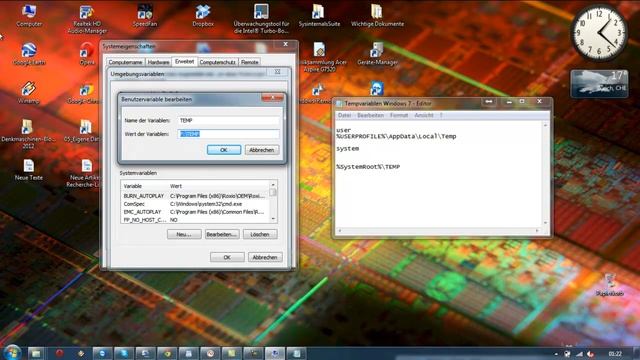Switch to the Computerschutz tab

point(218,62)
